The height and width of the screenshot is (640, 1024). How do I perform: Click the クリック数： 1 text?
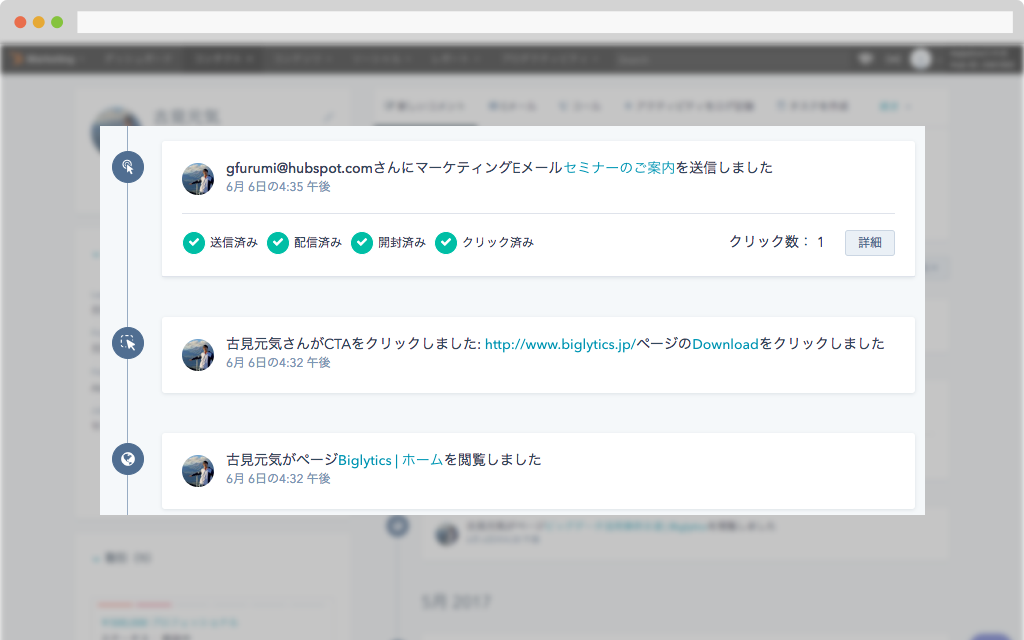tap(776, 242)
